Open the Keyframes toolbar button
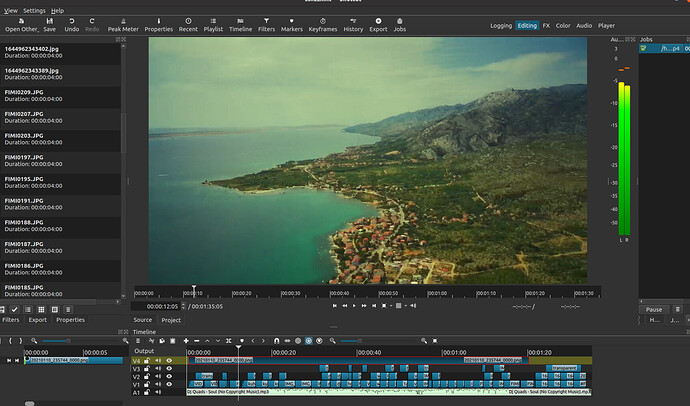 click(x=323, y=25)
